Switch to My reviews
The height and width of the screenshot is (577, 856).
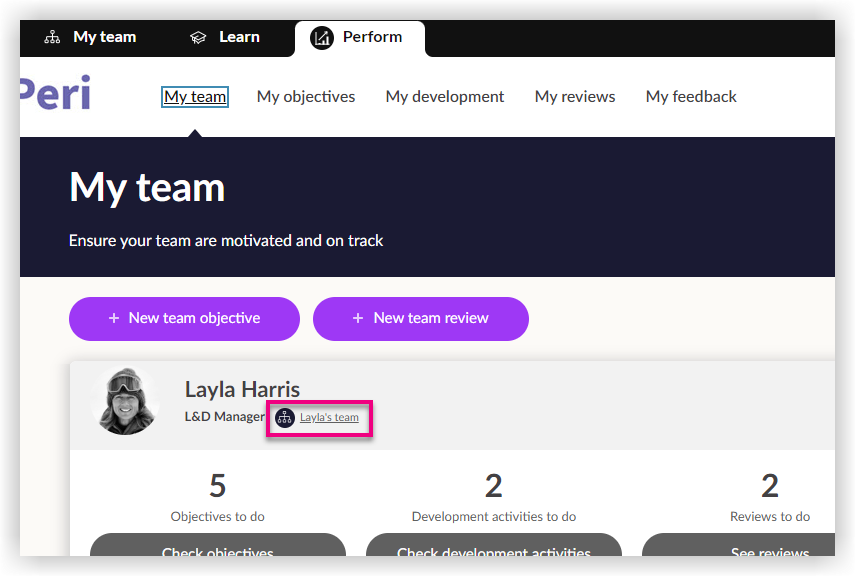(575, 97)
